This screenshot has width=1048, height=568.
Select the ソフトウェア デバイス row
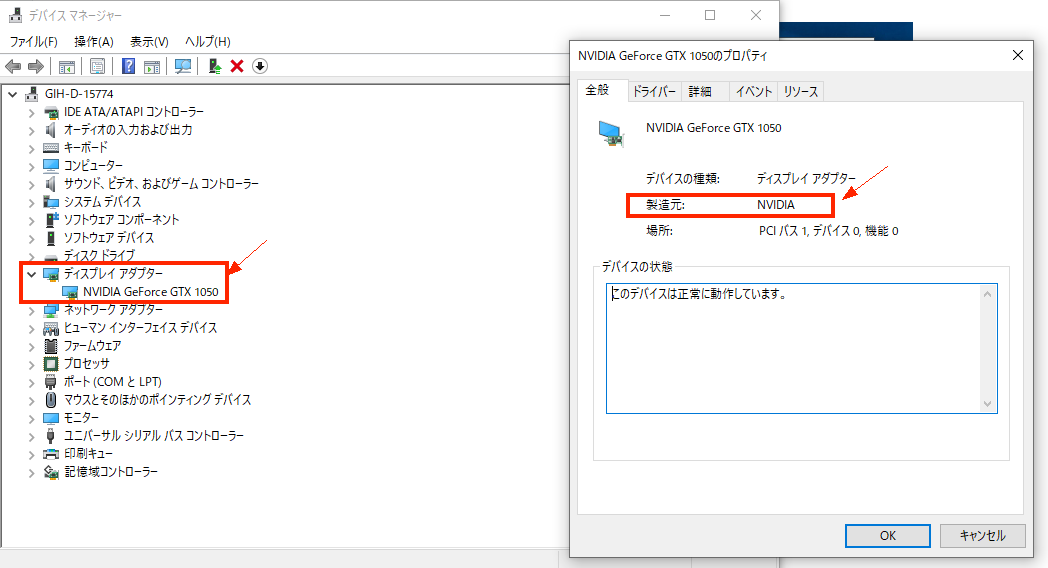(109, 238)
